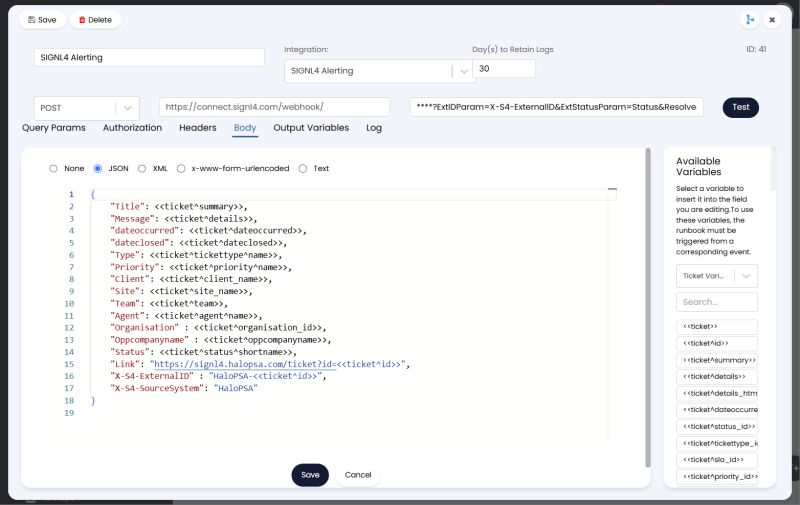Click the dark Save button at bottom
The image size is (800, 505).
[x=310, y=475]
